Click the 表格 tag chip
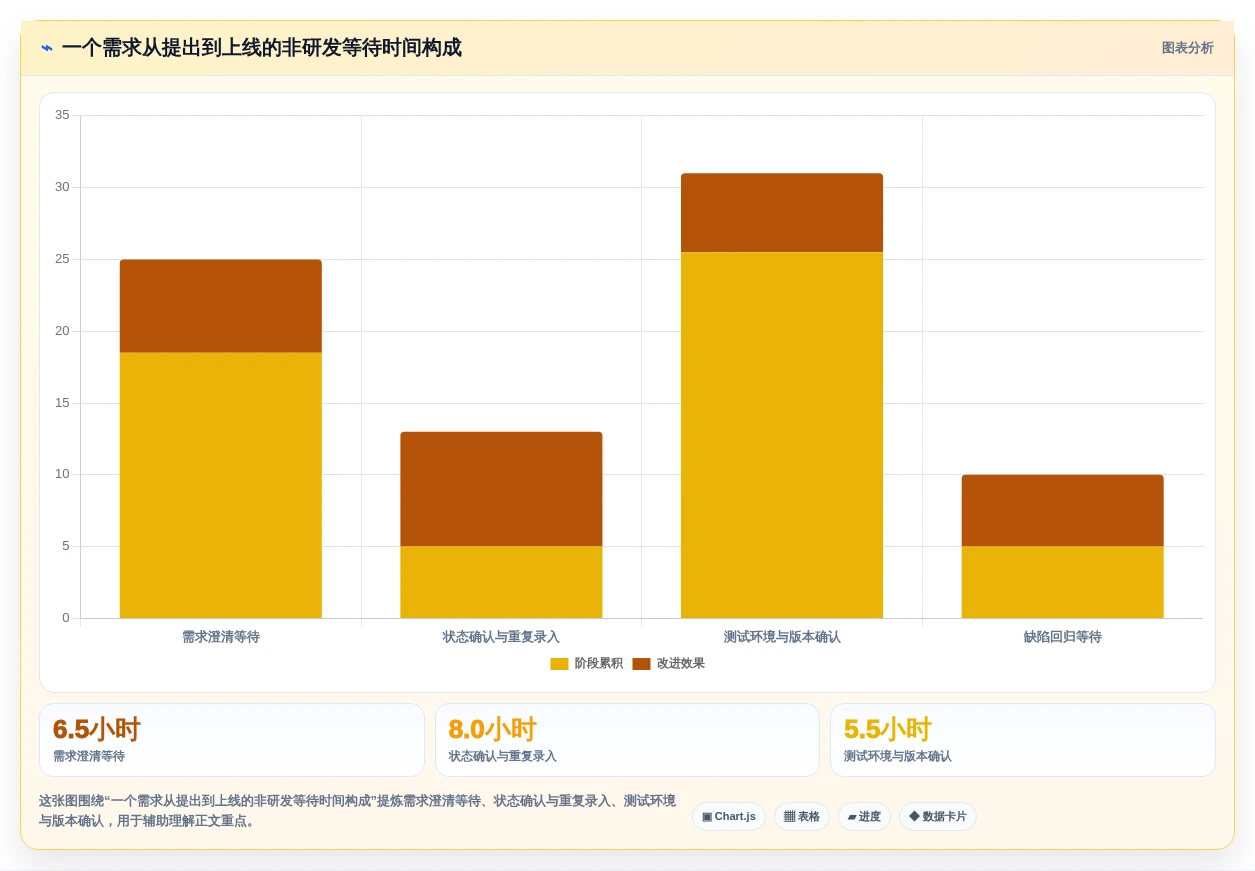This screenshot has height=871, width=1255. click(x=802, y=817)
